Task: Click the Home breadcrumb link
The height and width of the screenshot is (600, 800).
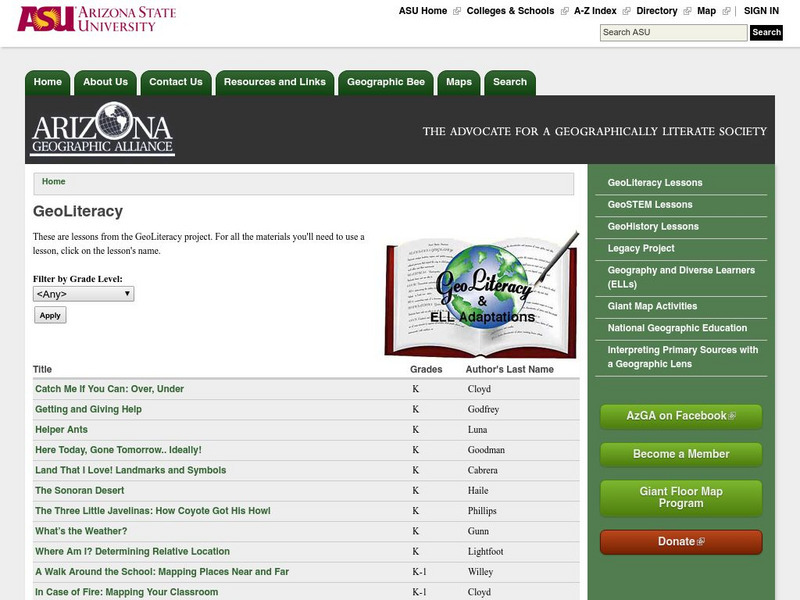Action: [54, 182]
